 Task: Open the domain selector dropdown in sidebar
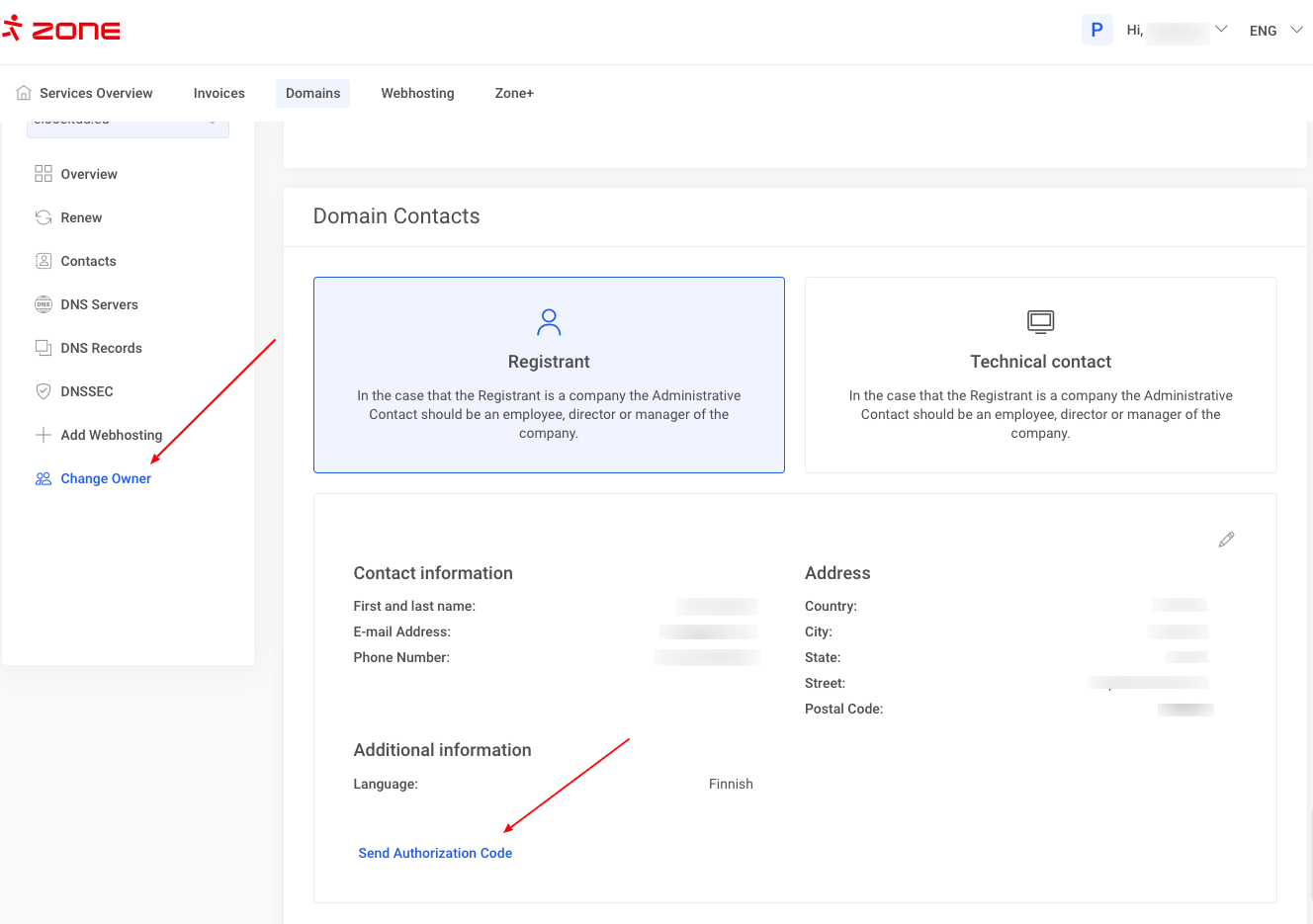pyautogui.click(x=128, y=126)
